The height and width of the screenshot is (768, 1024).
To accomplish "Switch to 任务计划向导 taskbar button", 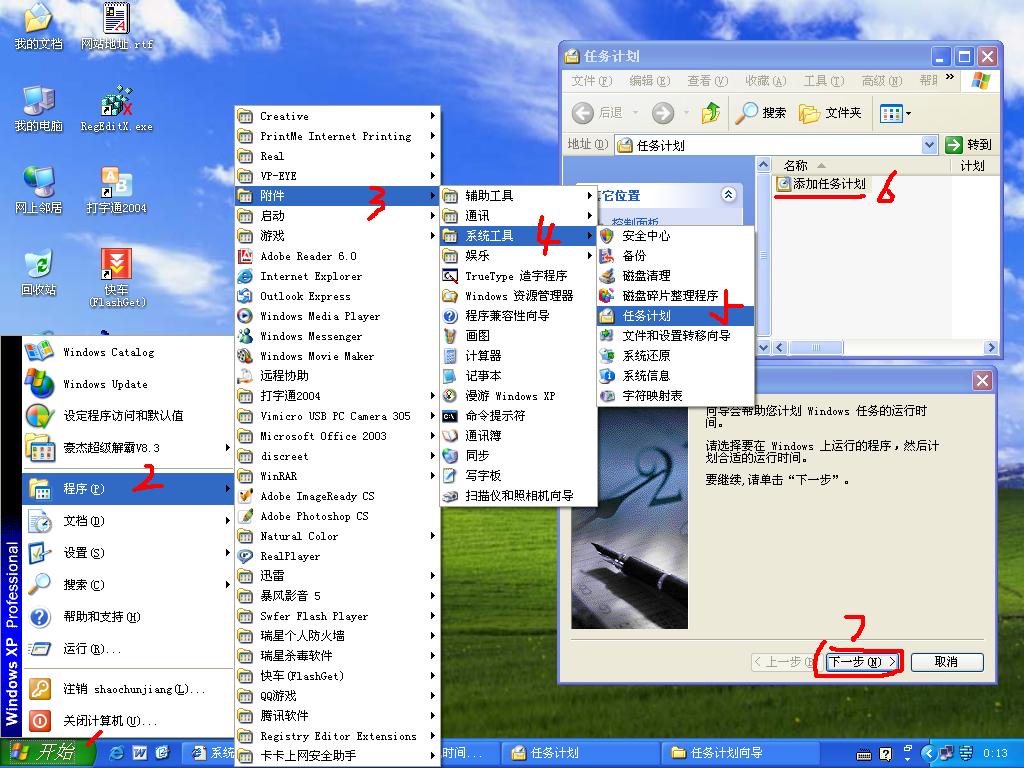I will pyautogui.click(x=741, y=753).
